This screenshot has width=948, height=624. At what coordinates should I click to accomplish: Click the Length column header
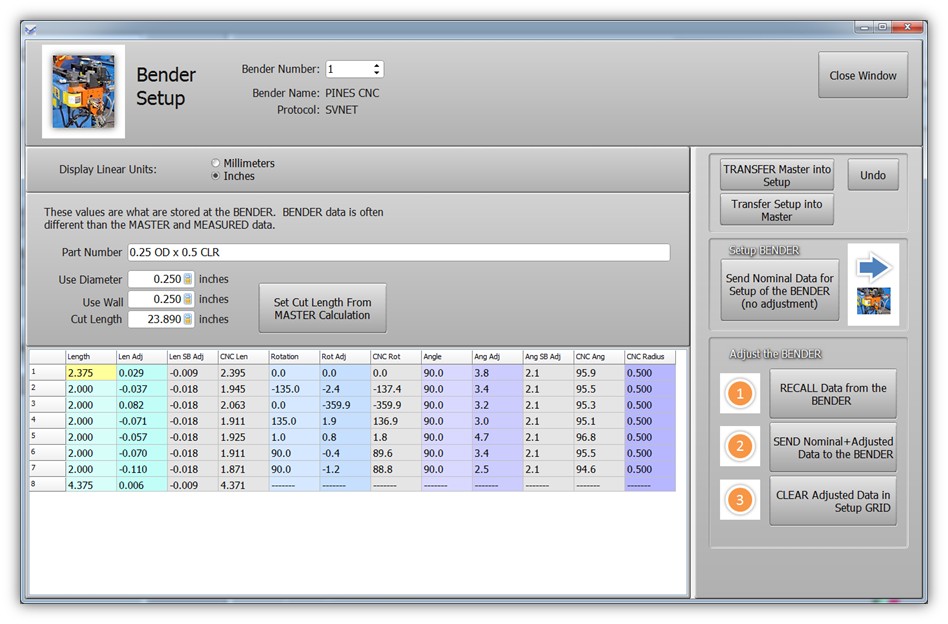(89, 357)
